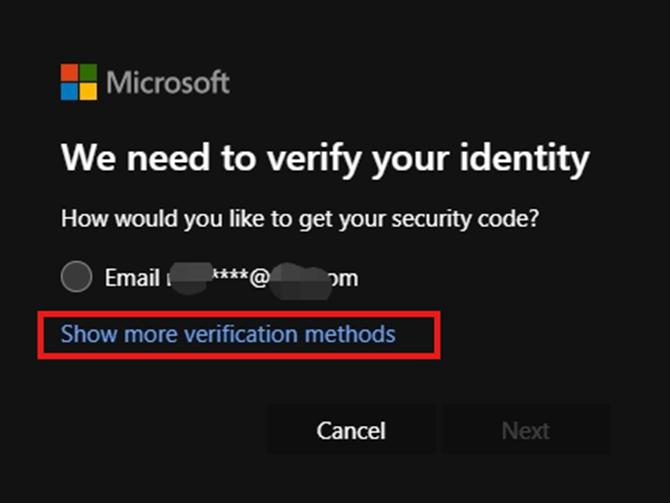Click the blue square in Microsoft logo
This screenshot has width=670, height=503.
pyautogui.click(x=69, y=91)
